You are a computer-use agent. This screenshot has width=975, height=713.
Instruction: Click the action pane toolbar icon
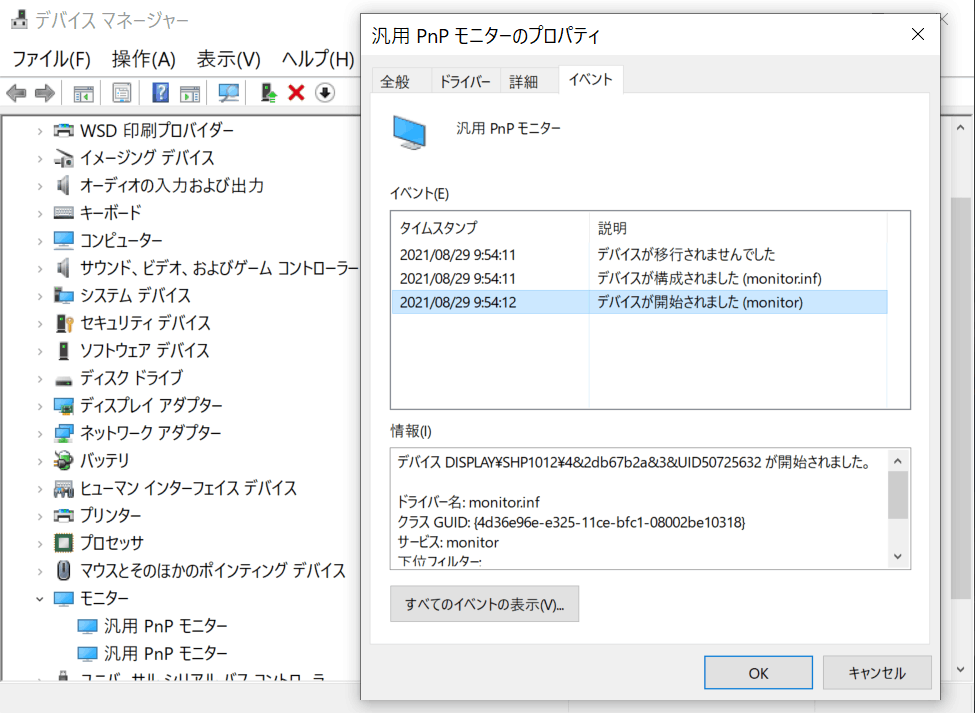[x=190, y=93]
